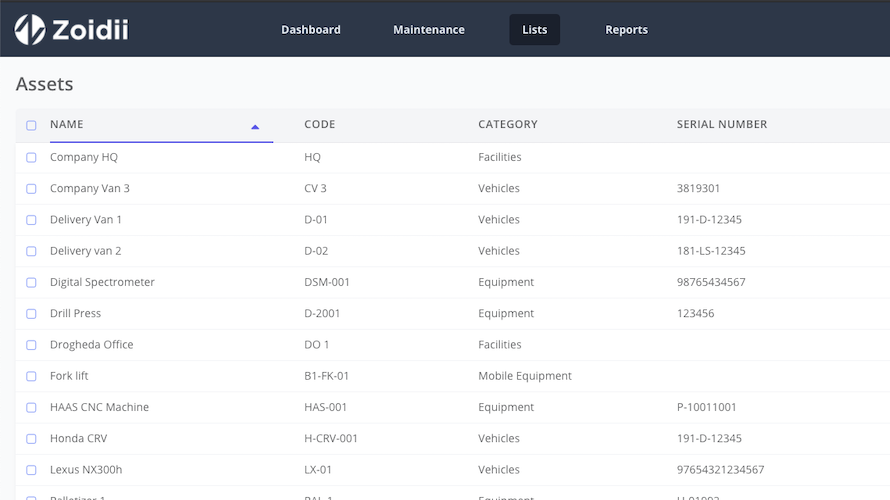Tick the Honda CRV checkbox
This screenshot has width=890, height=500.
point(31,438)
